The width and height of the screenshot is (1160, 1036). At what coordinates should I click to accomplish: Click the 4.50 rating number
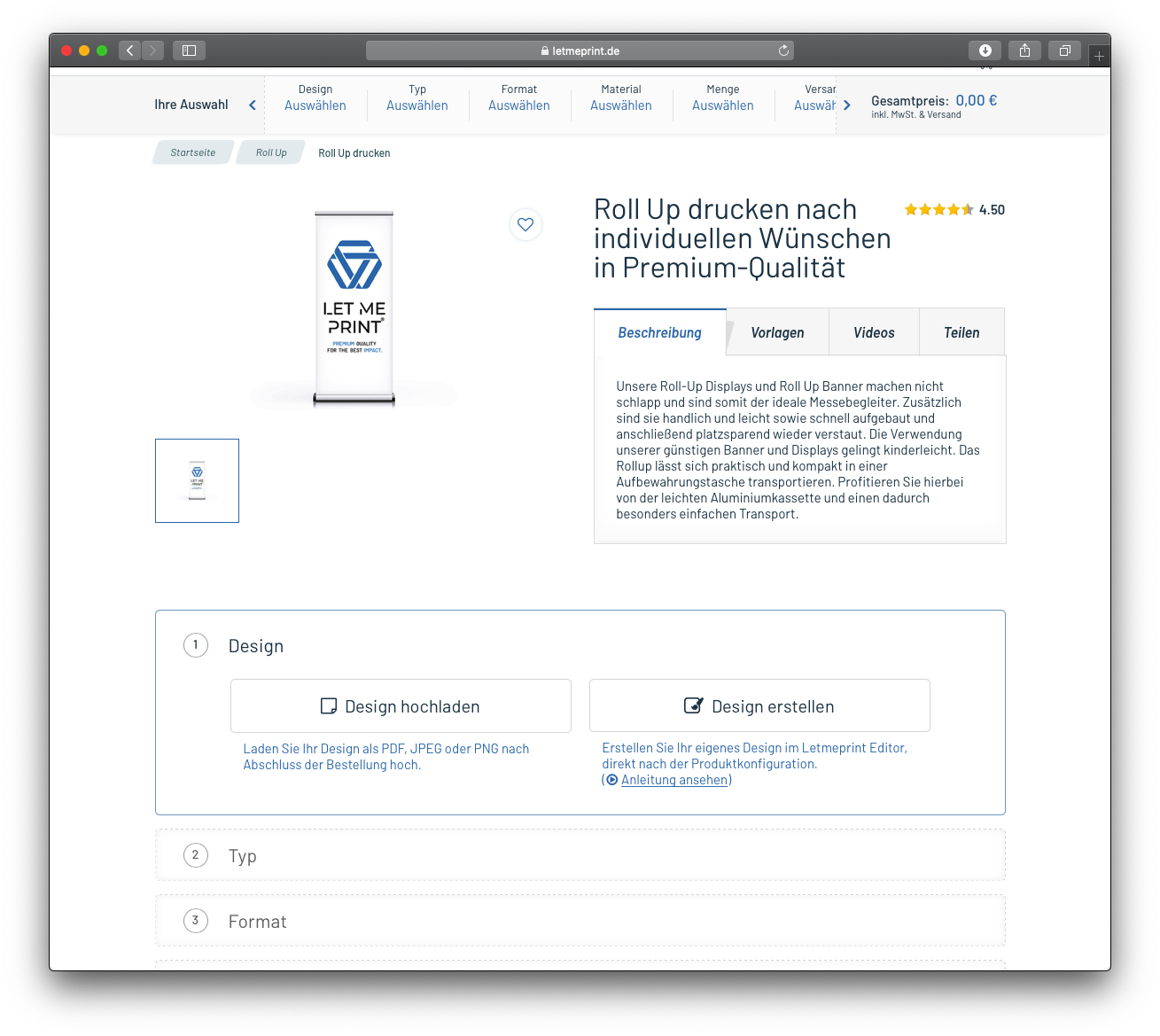coord(992,210)
